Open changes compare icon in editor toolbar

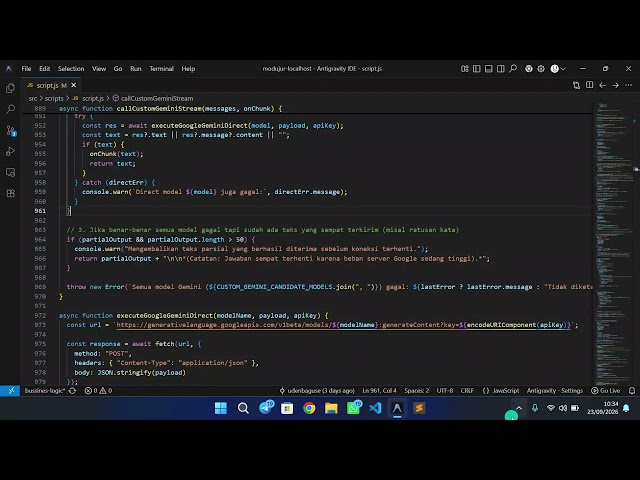pos(576,85)
